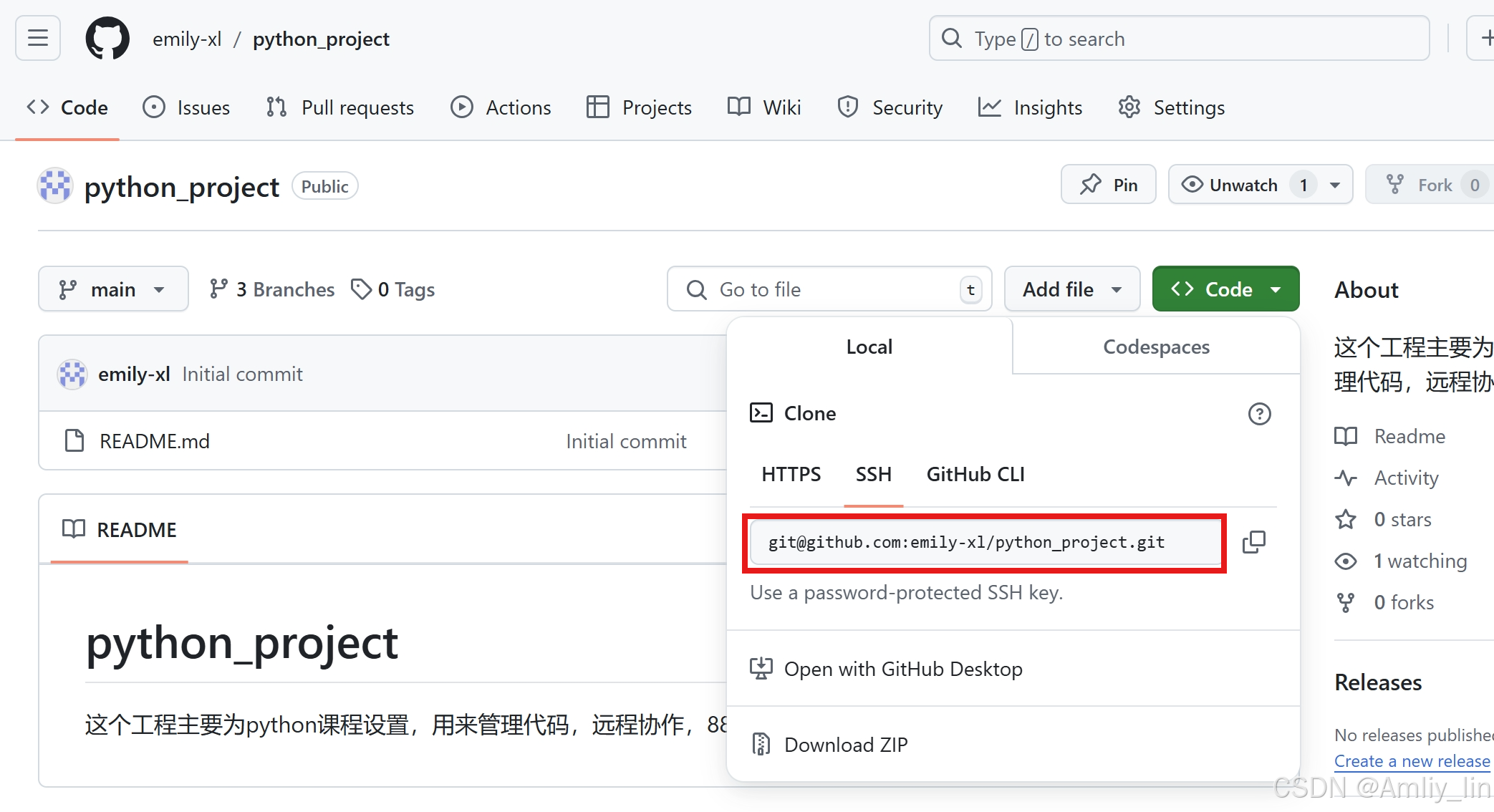
Task: Click the 0 Tags tag icon
Action: (x=361, y=289)
